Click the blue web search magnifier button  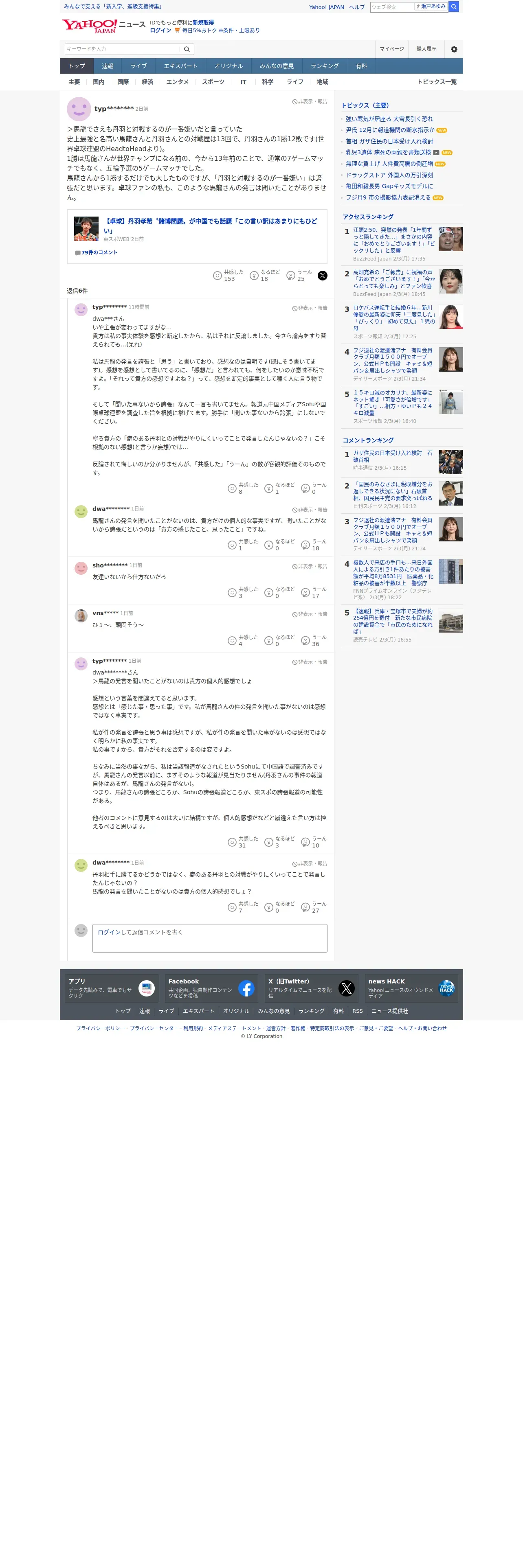pos(454,7)
